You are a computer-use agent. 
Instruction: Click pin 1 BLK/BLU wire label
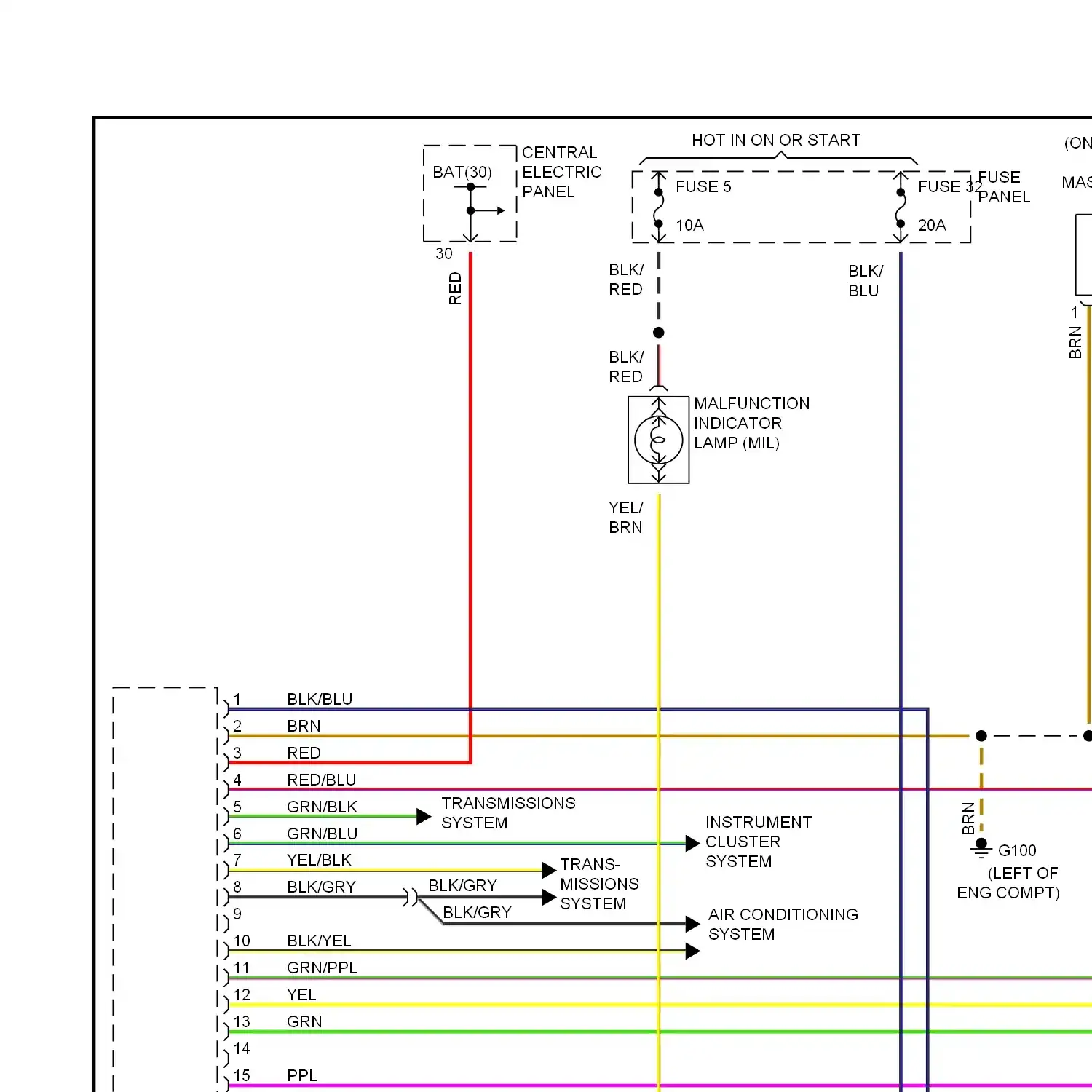click(x=320, y=699)
